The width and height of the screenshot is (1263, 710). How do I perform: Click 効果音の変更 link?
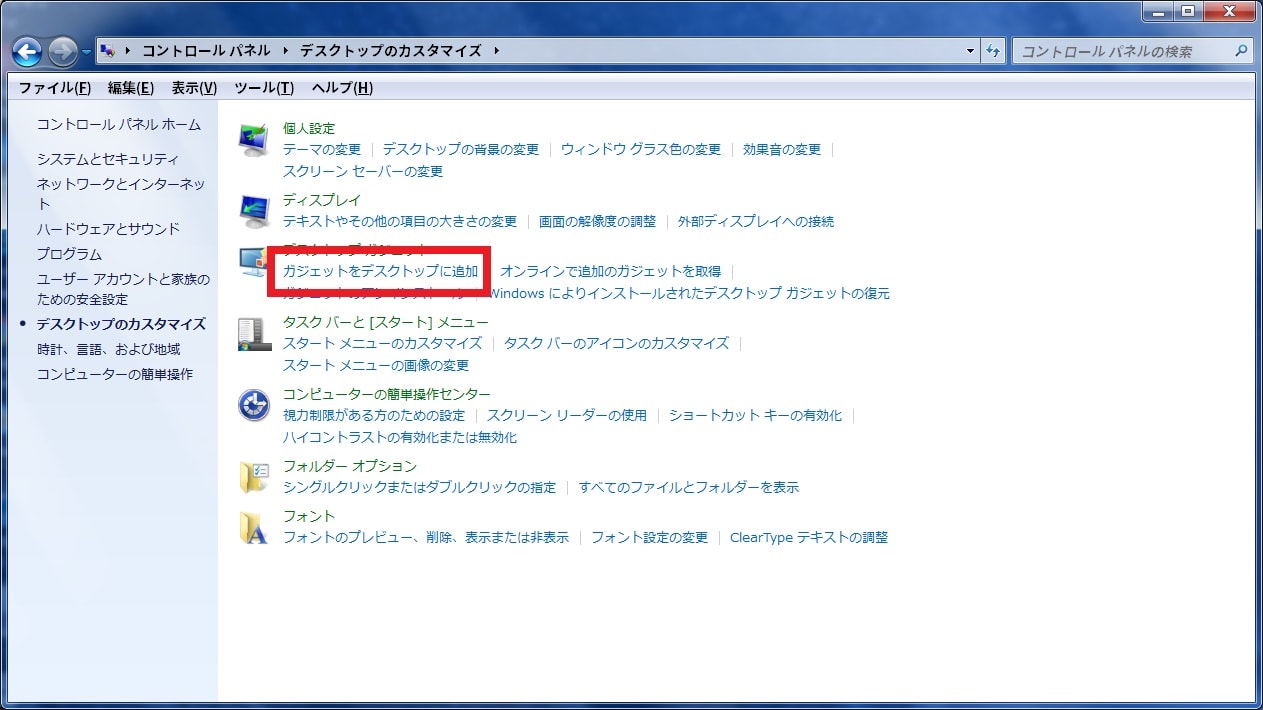coord(782,149)
